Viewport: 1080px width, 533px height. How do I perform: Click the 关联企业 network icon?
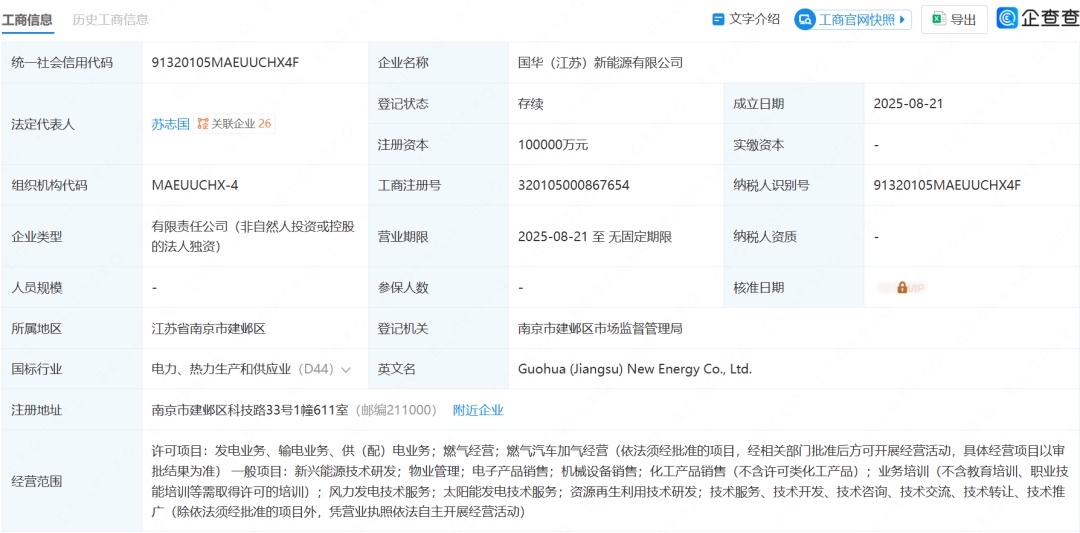202,124
